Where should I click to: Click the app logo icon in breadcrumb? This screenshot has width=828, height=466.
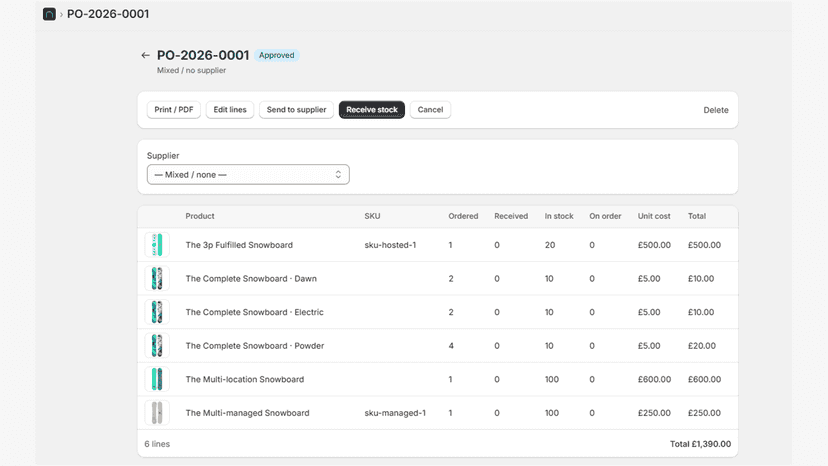49,14
